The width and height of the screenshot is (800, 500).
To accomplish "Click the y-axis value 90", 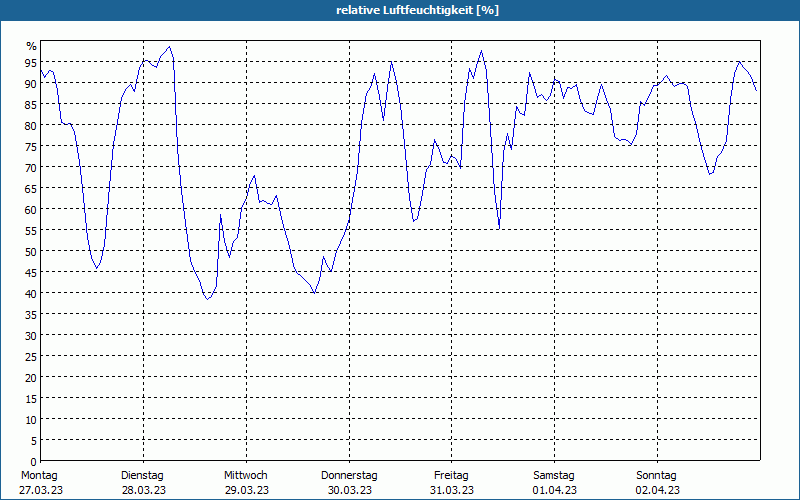I will [31, 83].
